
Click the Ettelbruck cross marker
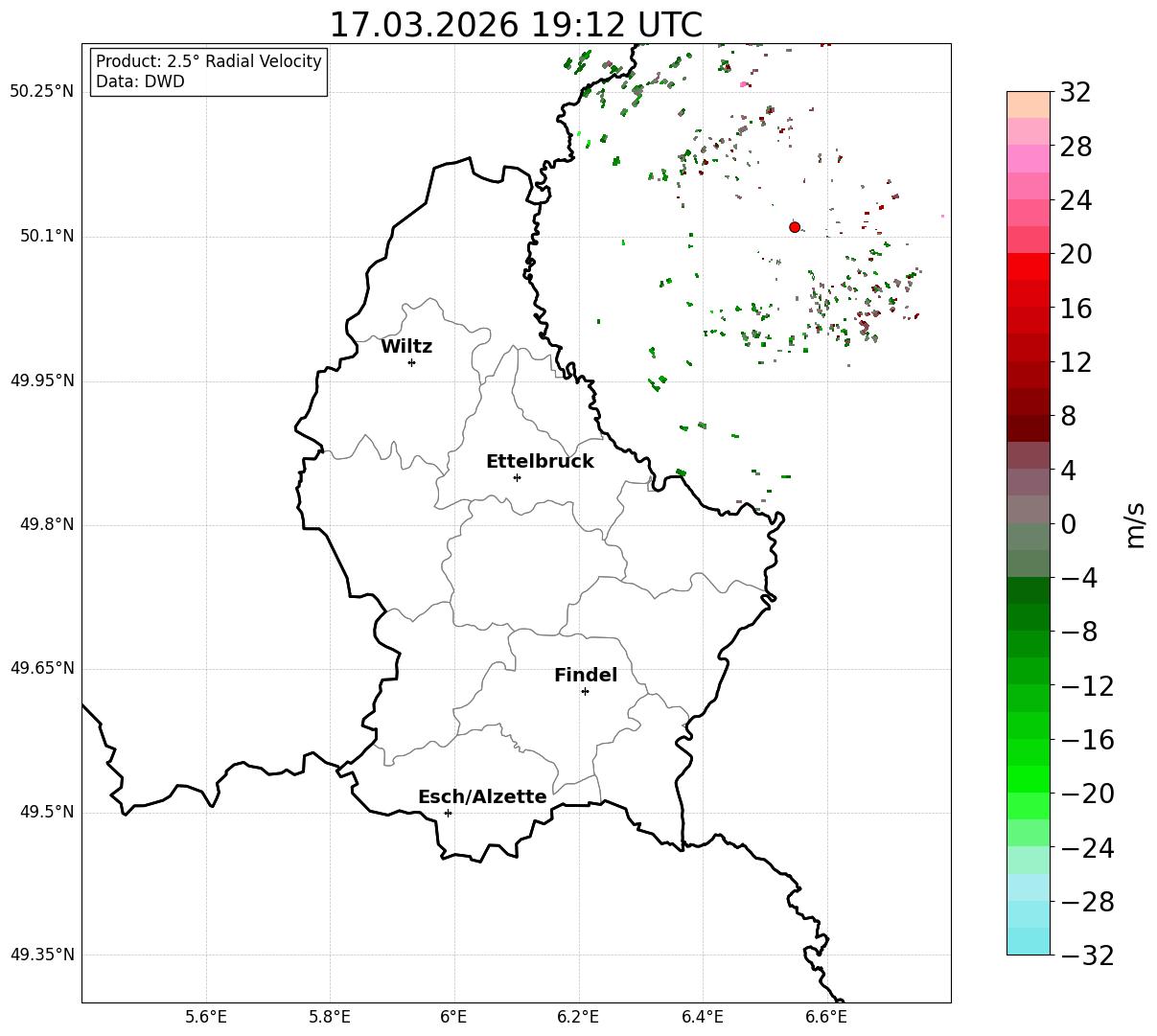click(517, 477)
